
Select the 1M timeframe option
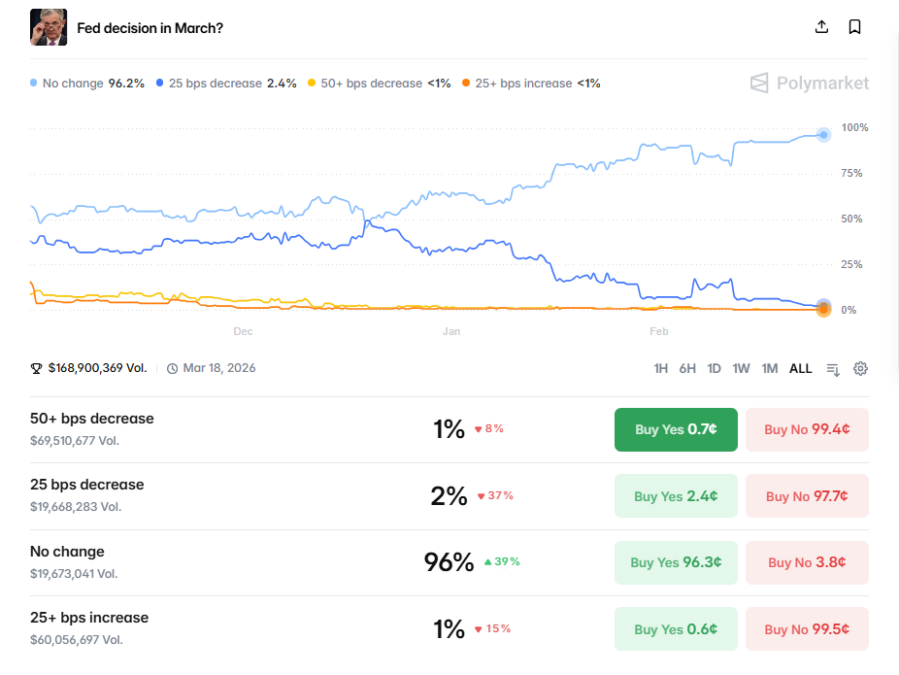pyautogui.click(x=769, y=368)
